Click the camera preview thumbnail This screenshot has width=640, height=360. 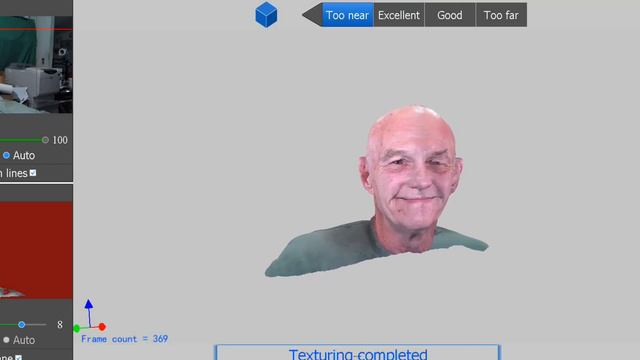[x=36, y=64]
